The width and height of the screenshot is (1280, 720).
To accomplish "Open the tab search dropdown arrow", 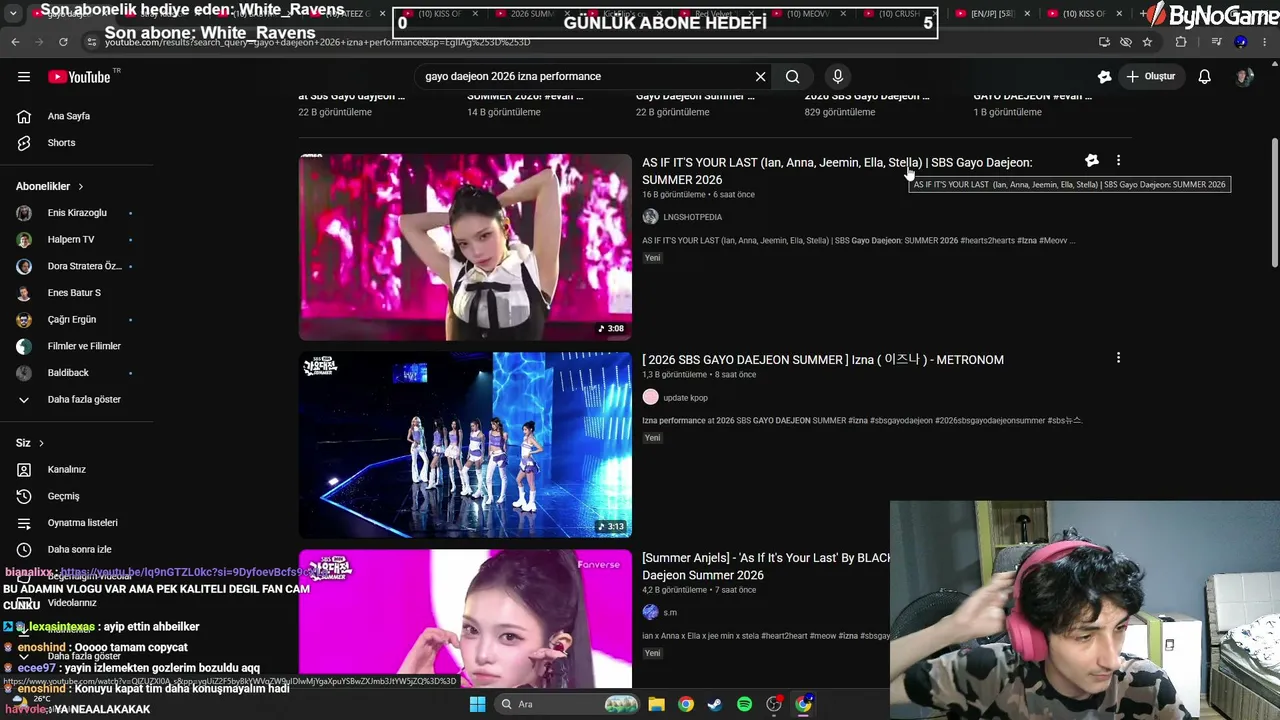I will (x=13, y=14).
